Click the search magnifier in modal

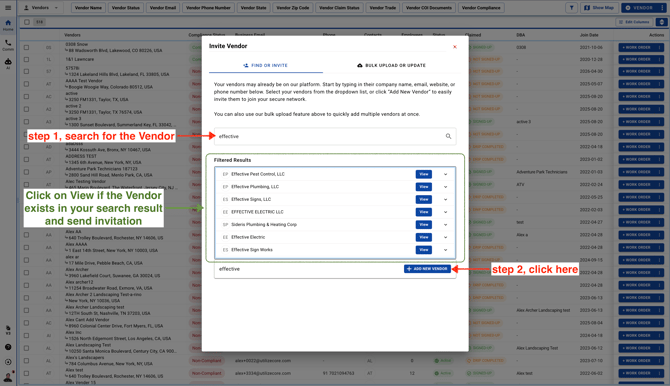(x=448, y=136)
